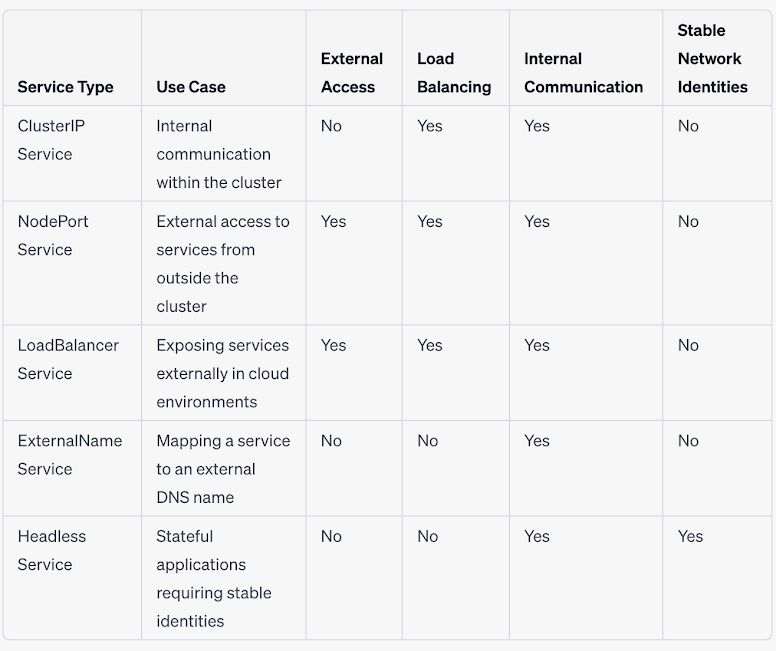Image resolution: width=776 pixels, height=651 pixels.
Task: Select the NodePort Service cell
Action: (x=53, y=235)
